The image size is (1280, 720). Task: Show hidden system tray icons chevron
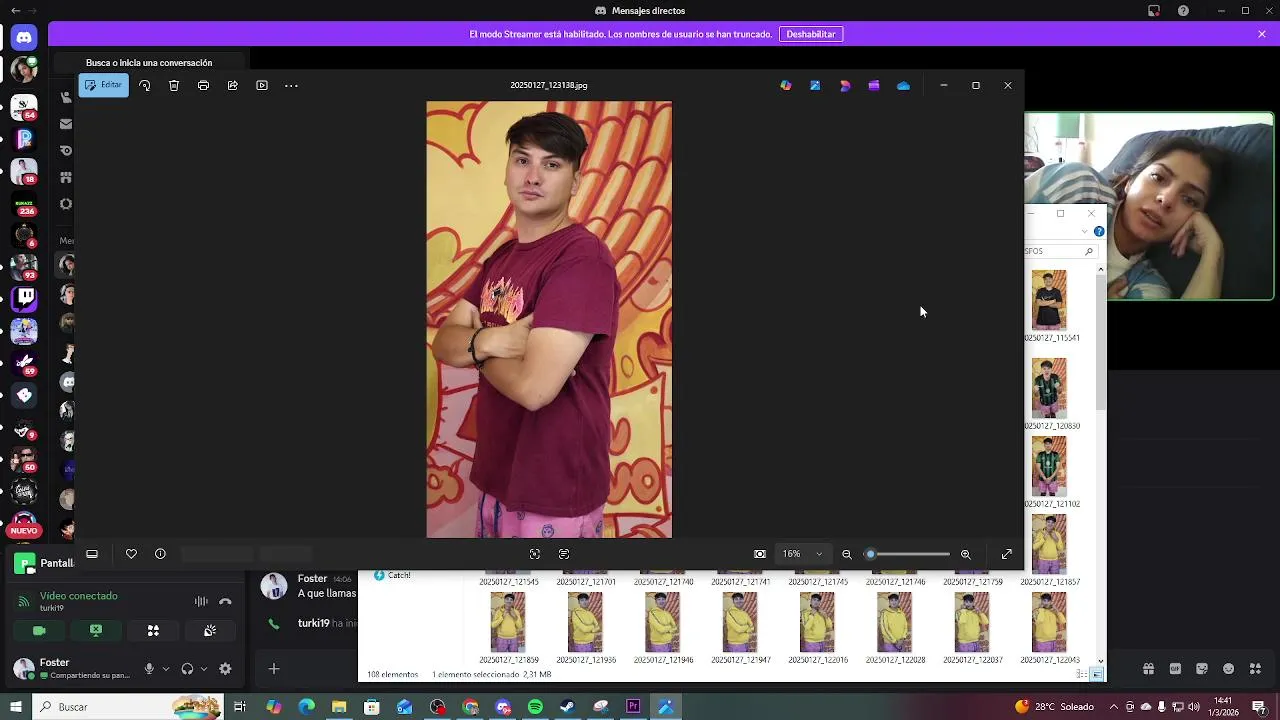click(1113, 707)
